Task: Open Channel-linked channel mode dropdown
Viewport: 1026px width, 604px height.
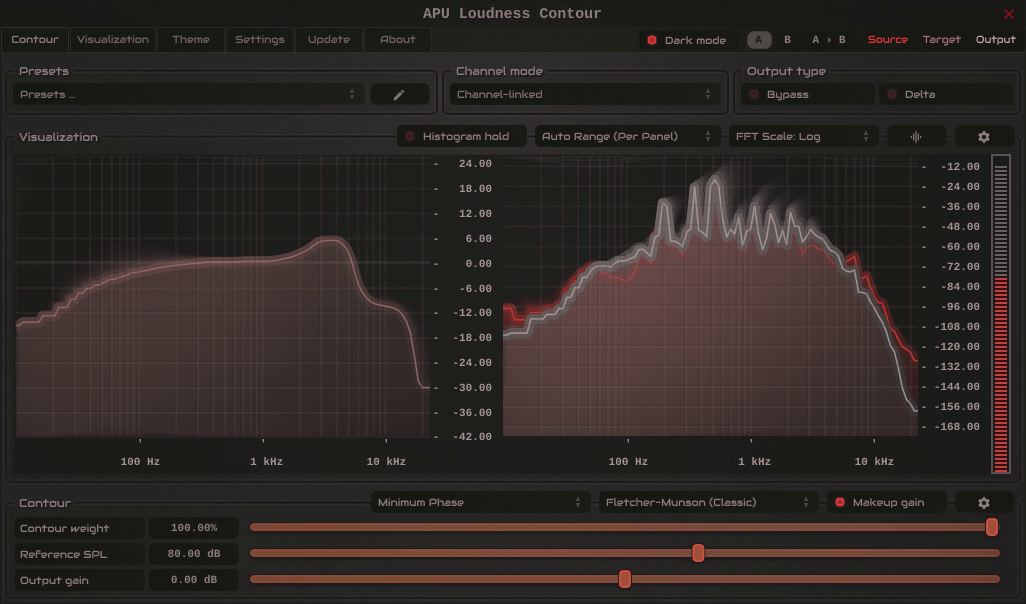Action: coord(584,94)
